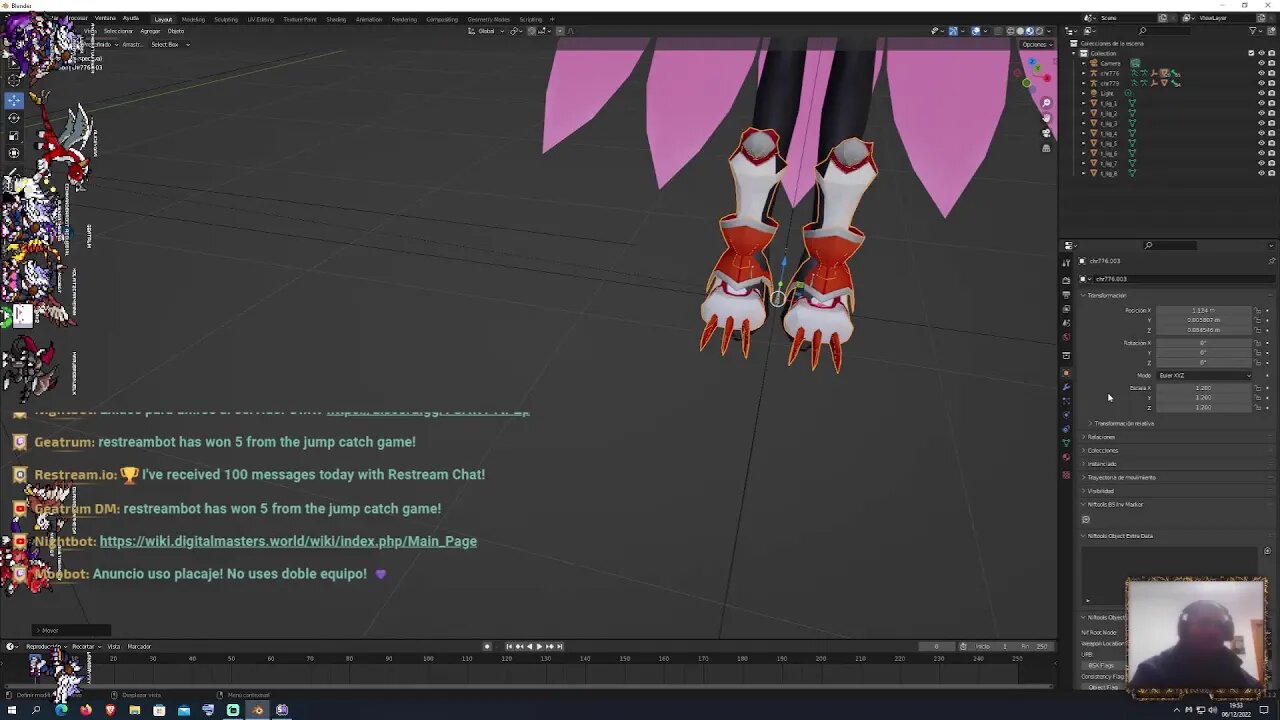
Task: Open Texture properties tab
Action: coord(1066,475)
